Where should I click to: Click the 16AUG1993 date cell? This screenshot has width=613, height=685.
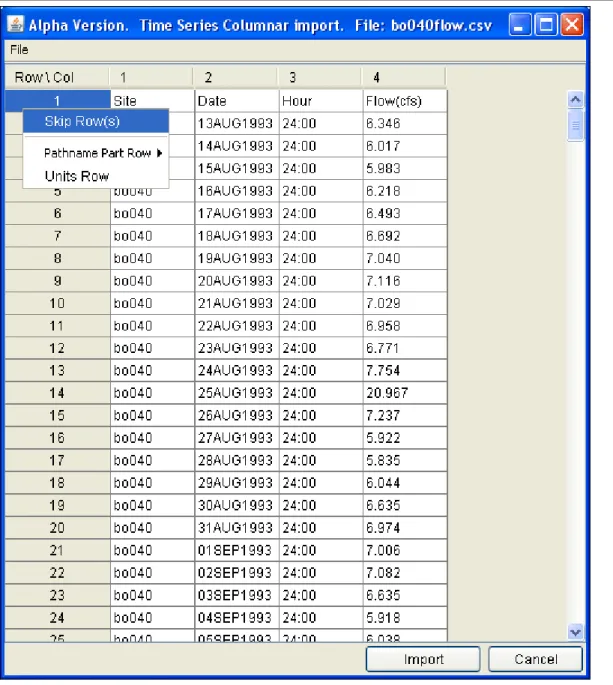237,191
